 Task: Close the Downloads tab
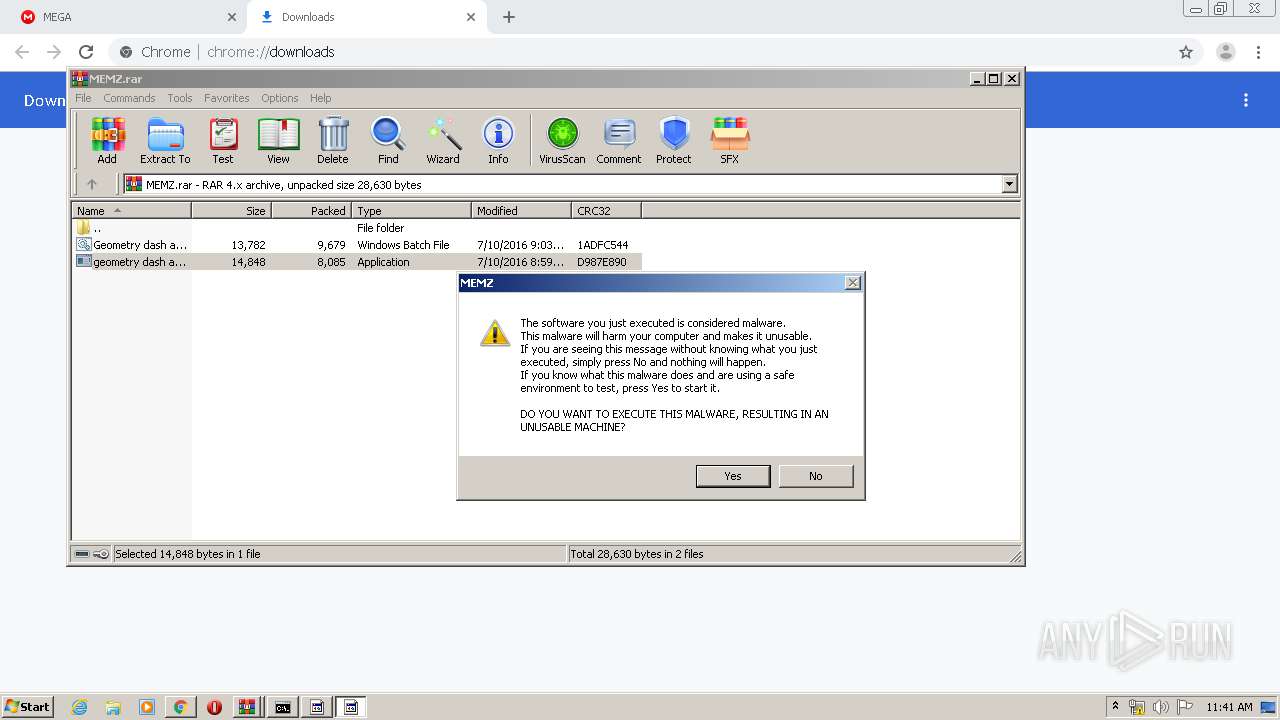click(x=471, y=17)
